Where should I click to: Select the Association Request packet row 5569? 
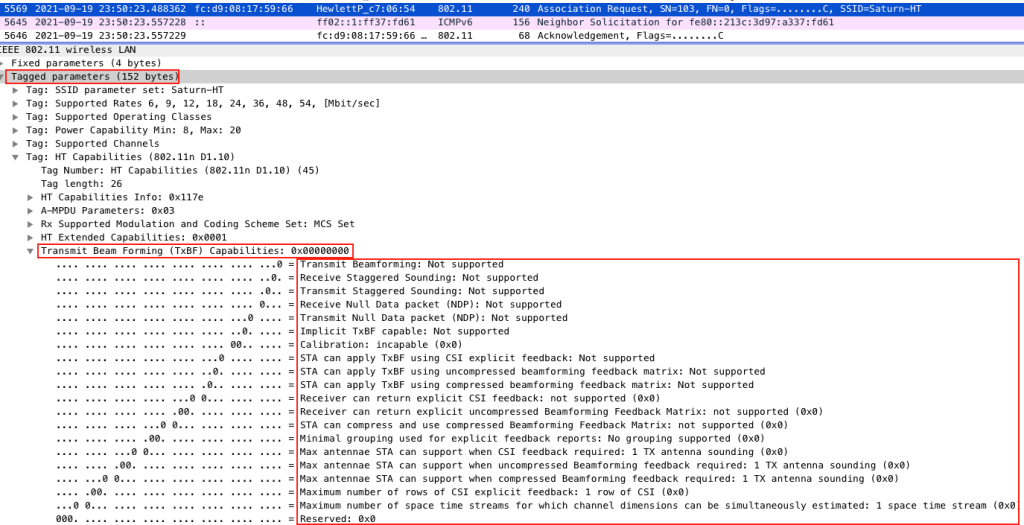click(500, 8)
